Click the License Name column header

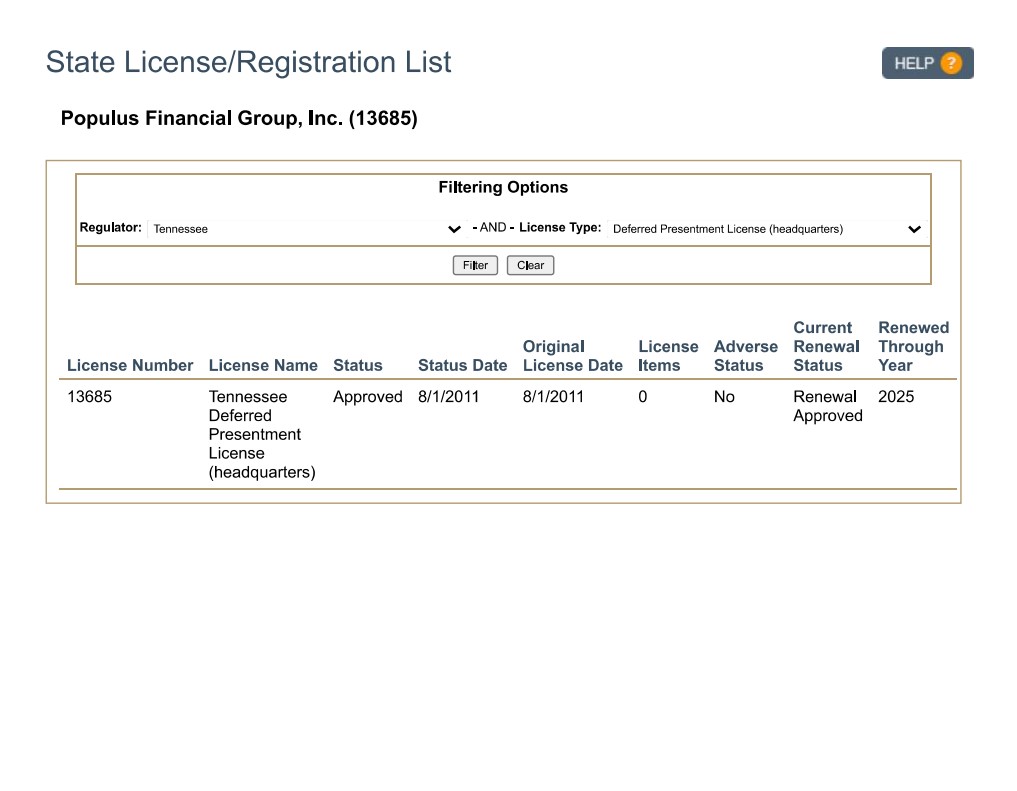[262, 365]
